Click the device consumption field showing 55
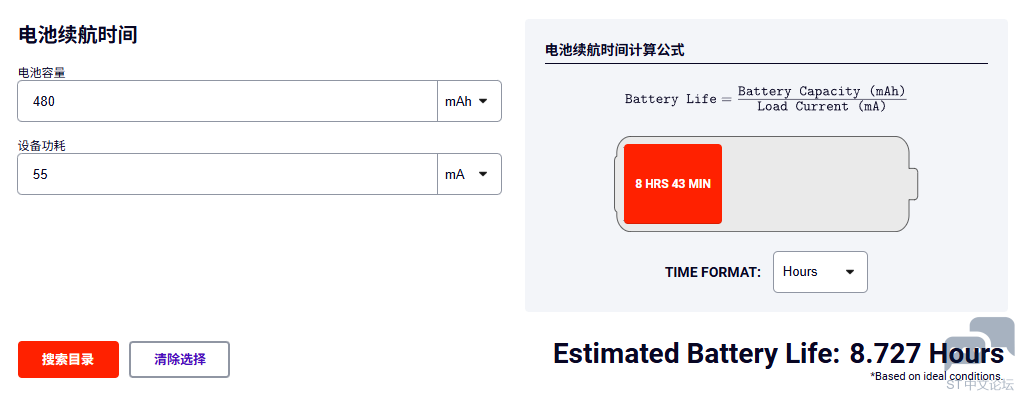The height and width of the screenshot is (400, 1023). pos(227,174)
